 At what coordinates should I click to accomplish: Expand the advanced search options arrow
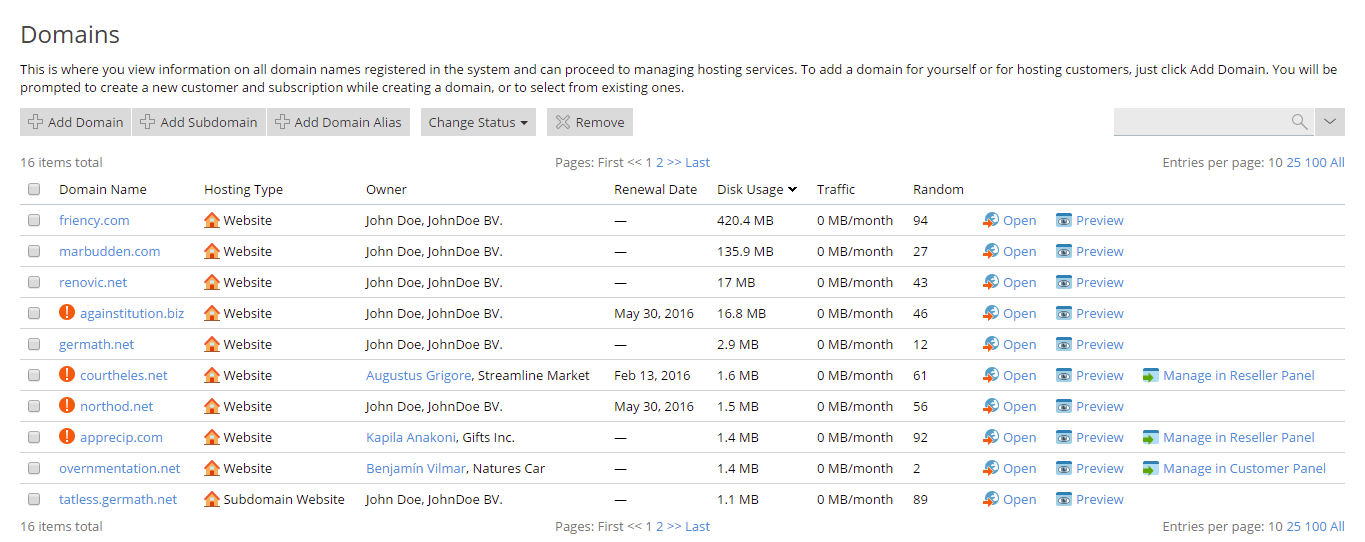[1329, 122]
